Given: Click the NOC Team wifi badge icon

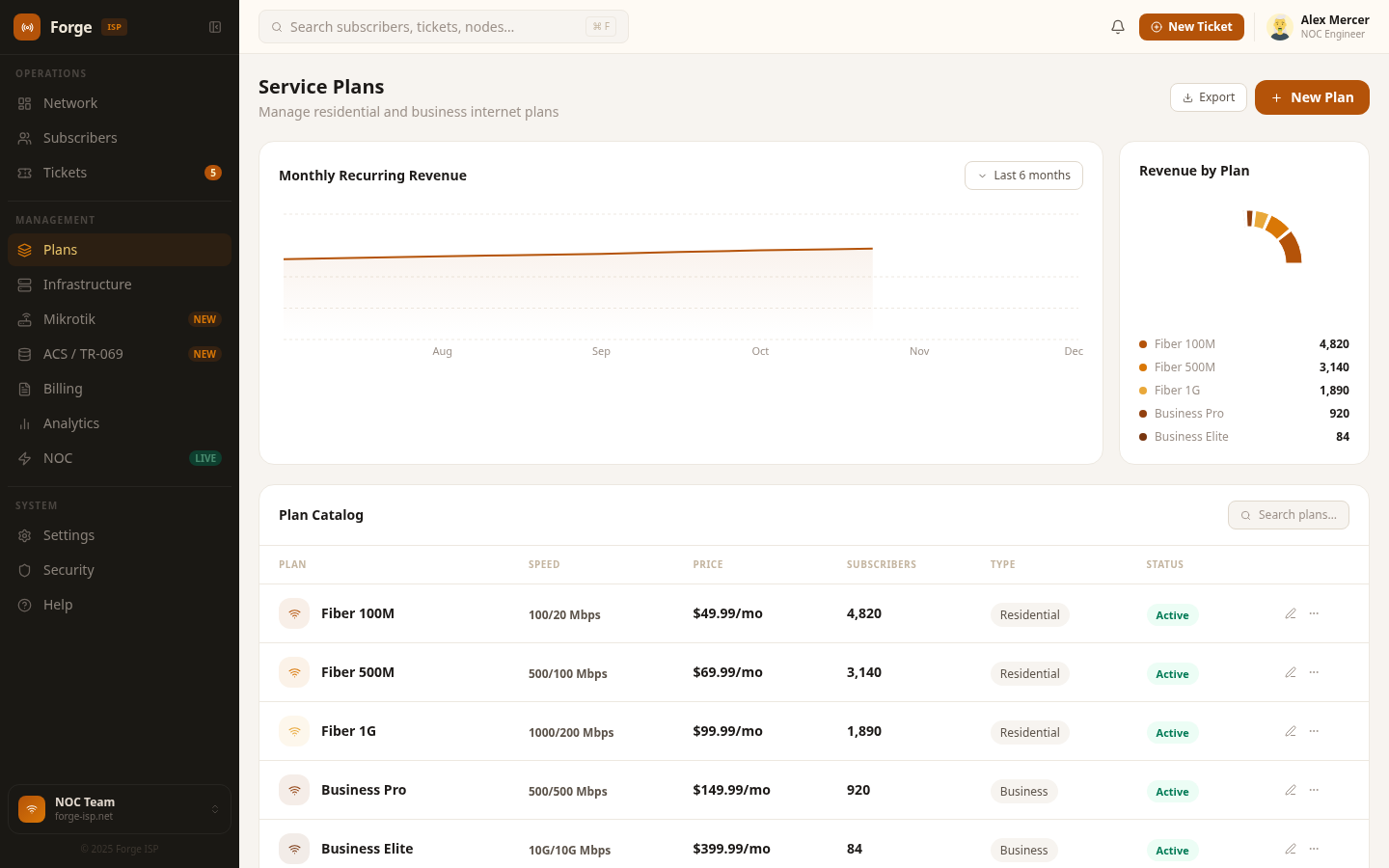Looking at the screenshot, I should click(x=32, y=809).
